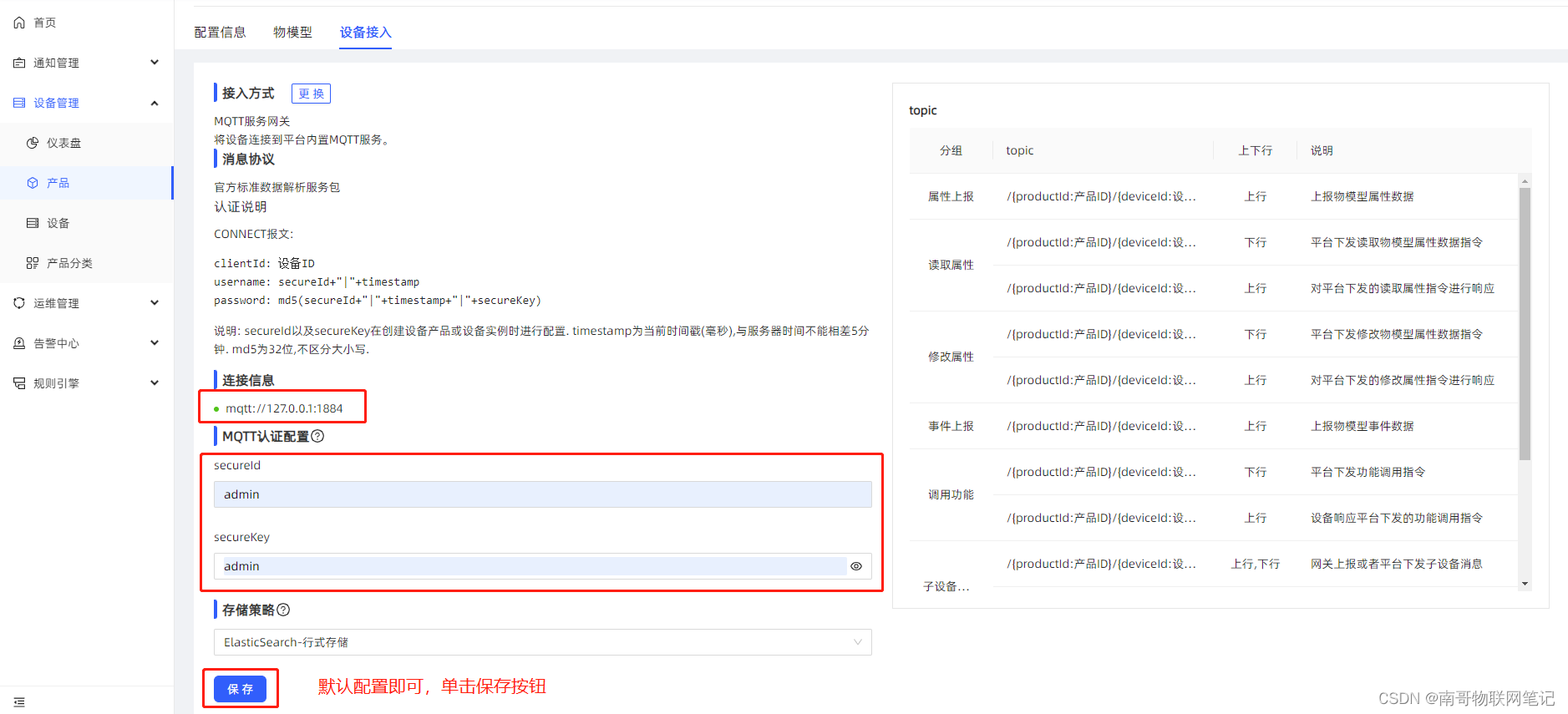This screenshot has height=714, width=1568.
Task: Click the 分组 column header
Action: (951, 150)
